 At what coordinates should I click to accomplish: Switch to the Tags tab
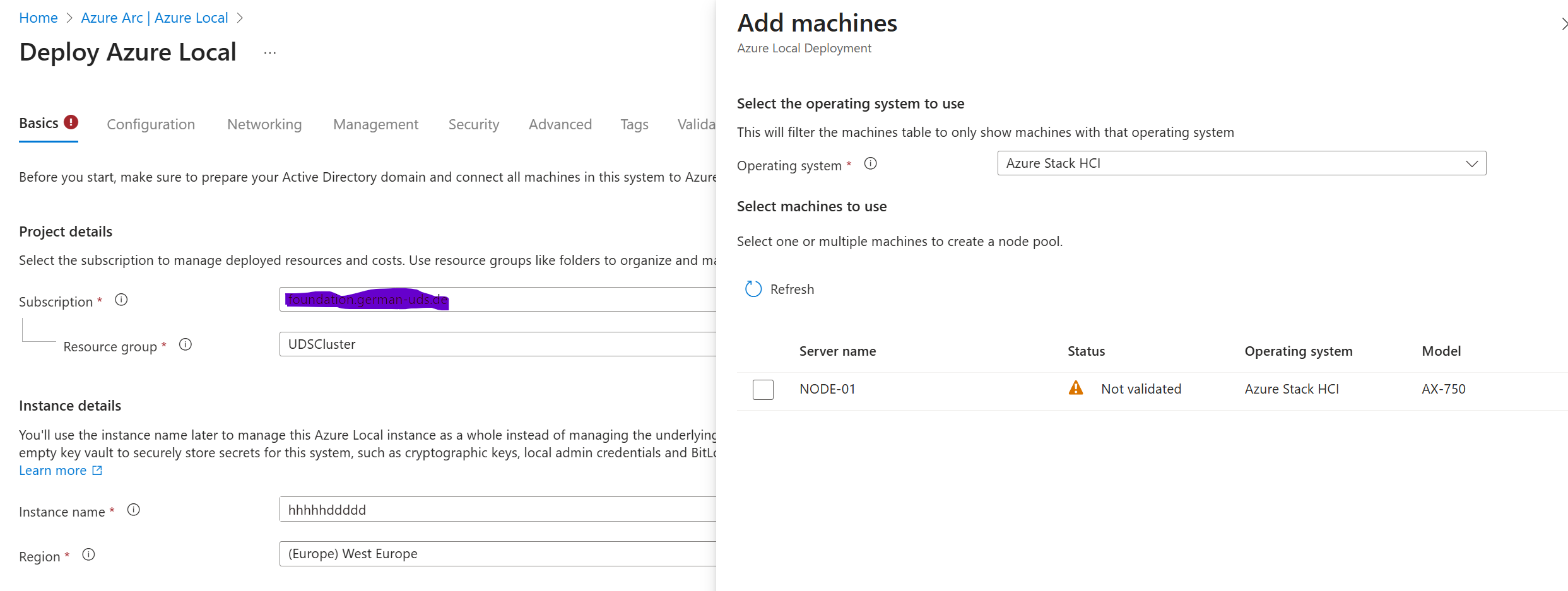click(x=634, y=124)
